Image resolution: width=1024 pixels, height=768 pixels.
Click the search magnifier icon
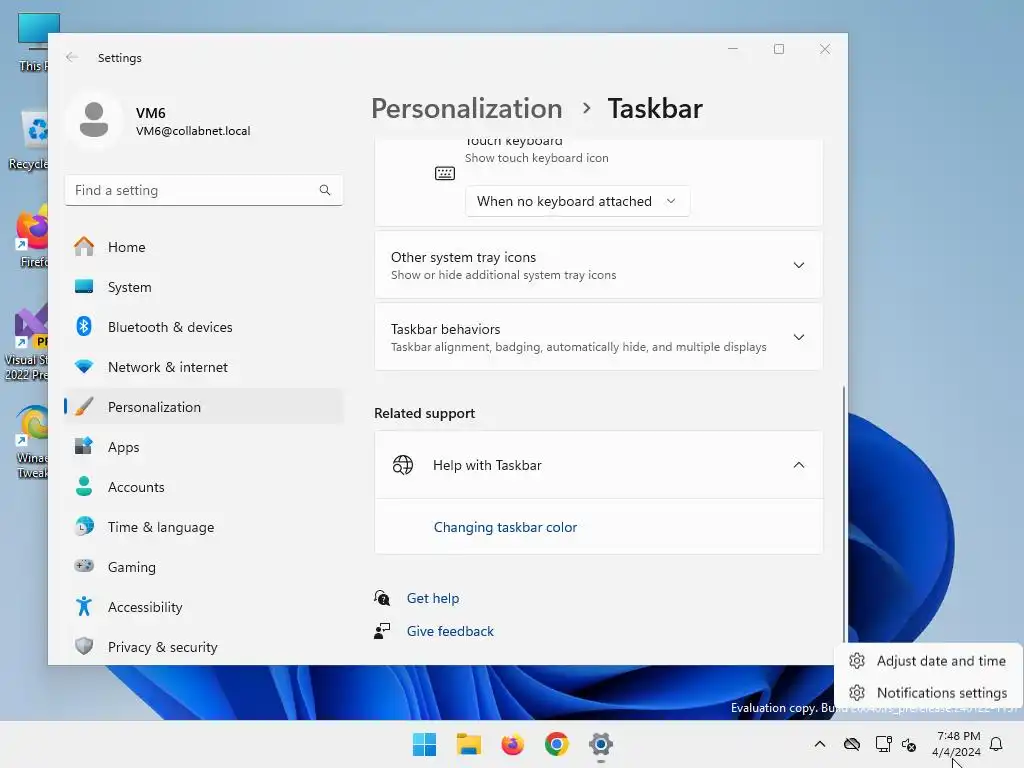point(325,190)
